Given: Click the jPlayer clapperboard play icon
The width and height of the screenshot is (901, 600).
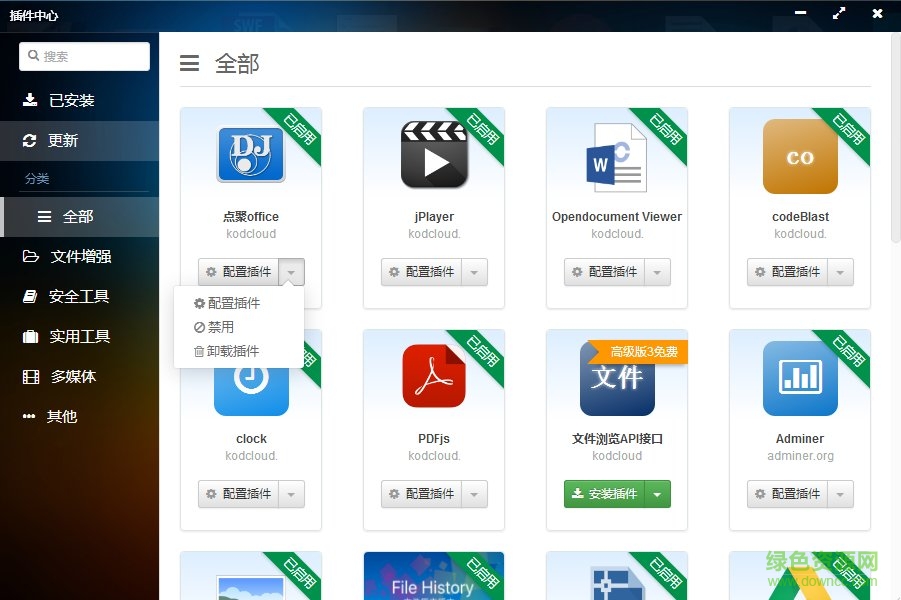Looking at the screenshot, I should tap(433, 153).
